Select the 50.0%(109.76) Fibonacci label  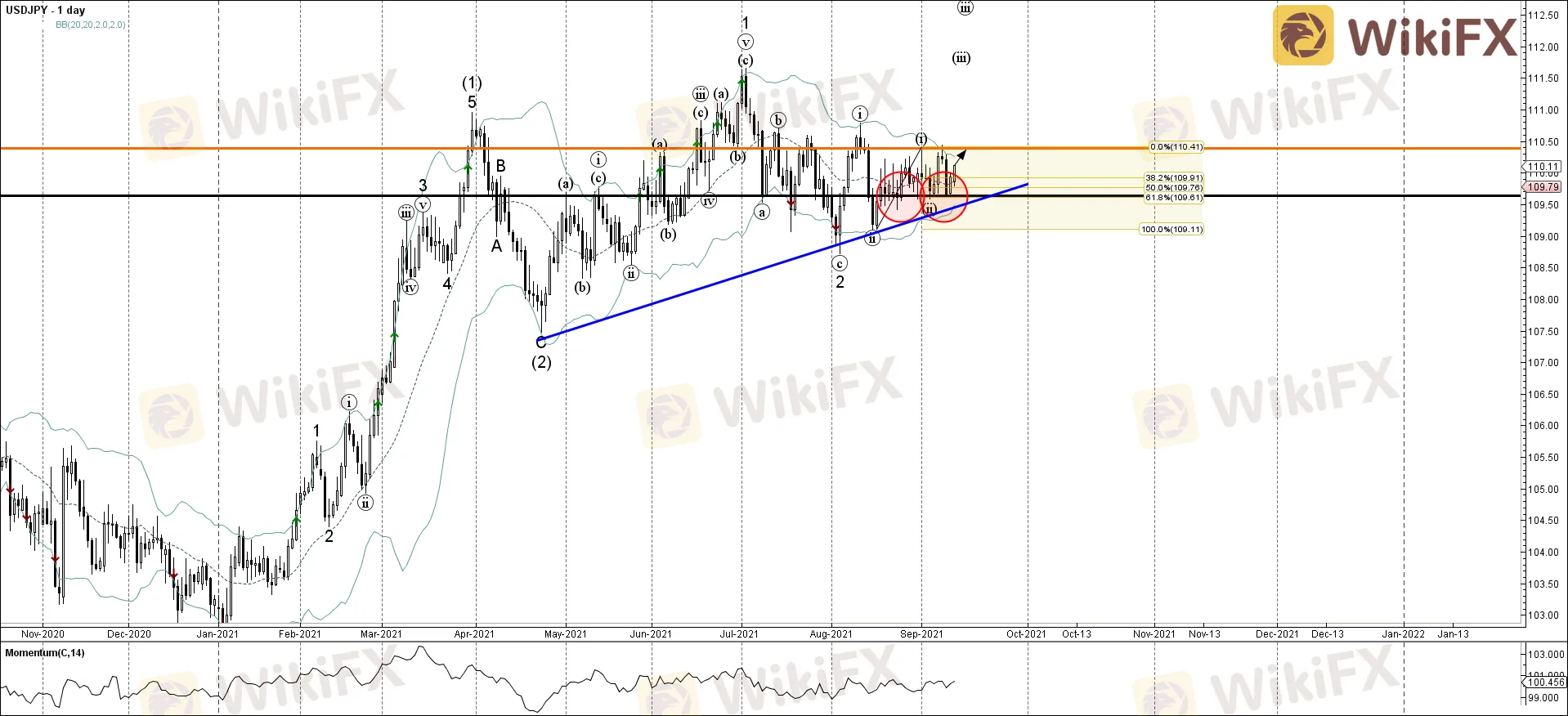(x=1174, y=187)
